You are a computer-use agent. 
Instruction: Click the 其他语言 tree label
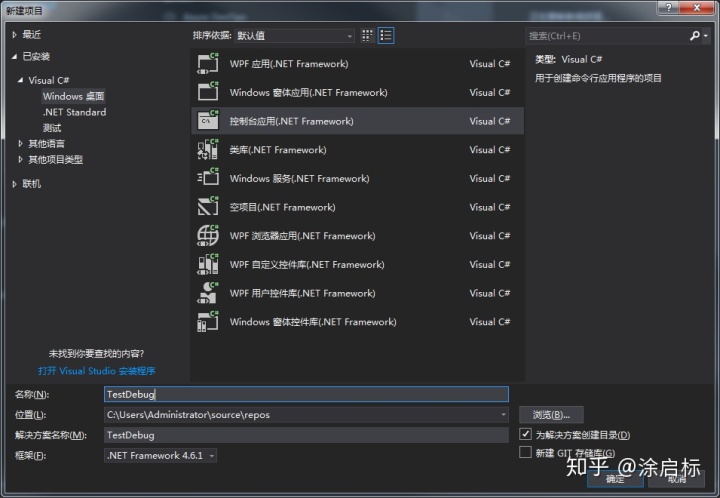coord(46,144)
